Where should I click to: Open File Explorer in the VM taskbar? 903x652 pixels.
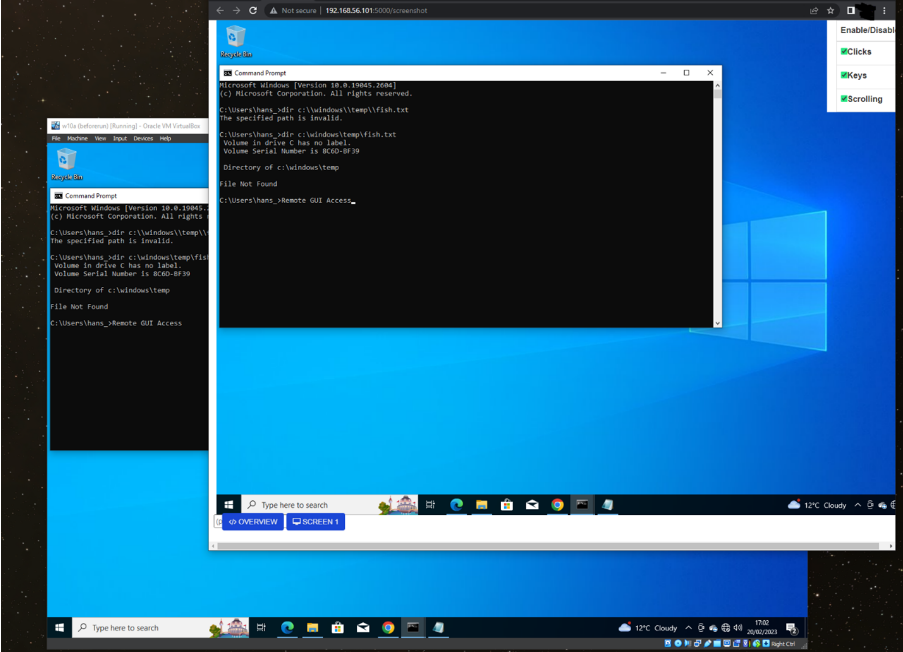coord(312,628)
